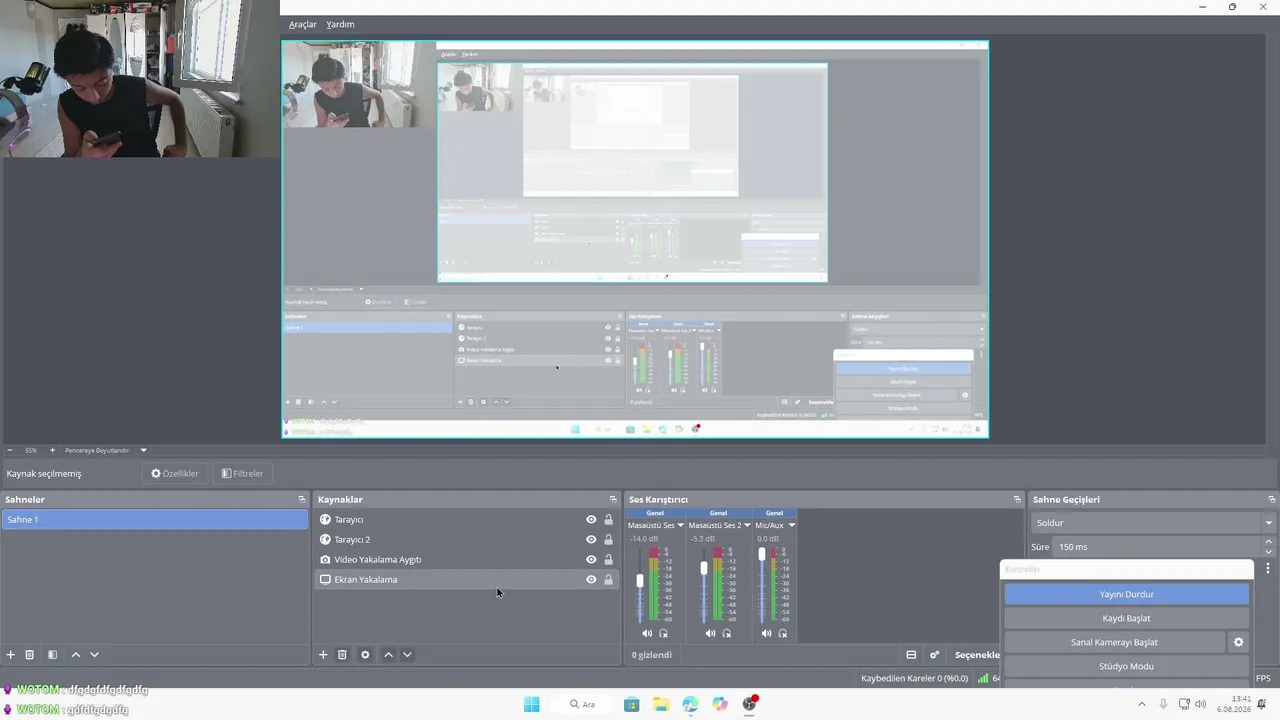The height and width of the screenshot is (720, 1280).
Task: Lock the Ekran Yakalama source
Action: click(608, 580)
